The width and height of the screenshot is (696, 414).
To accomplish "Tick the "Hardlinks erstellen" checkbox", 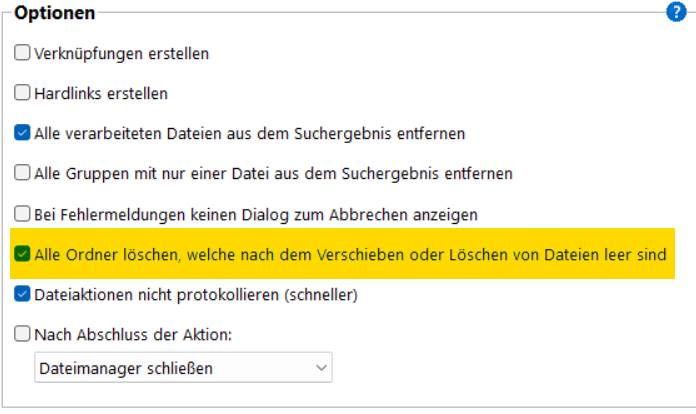I will pyautogui.click(x=22, y=93).
